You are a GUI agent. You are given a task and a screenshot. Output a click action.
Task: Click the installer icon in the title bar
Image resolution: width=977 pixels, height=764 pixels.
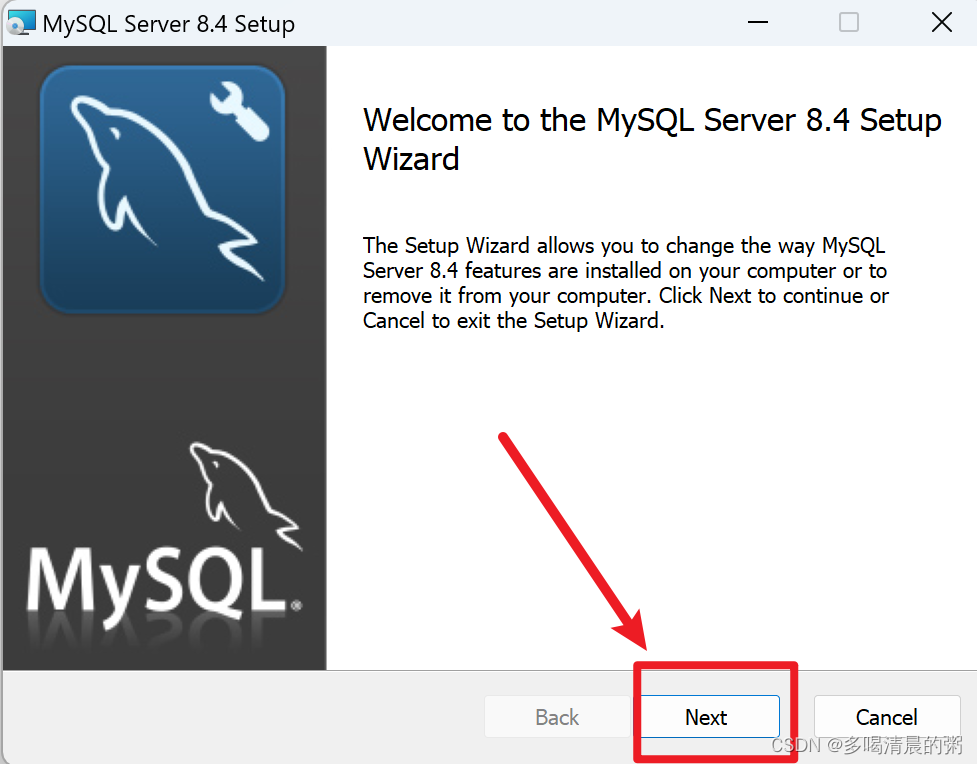pos(21,23)
